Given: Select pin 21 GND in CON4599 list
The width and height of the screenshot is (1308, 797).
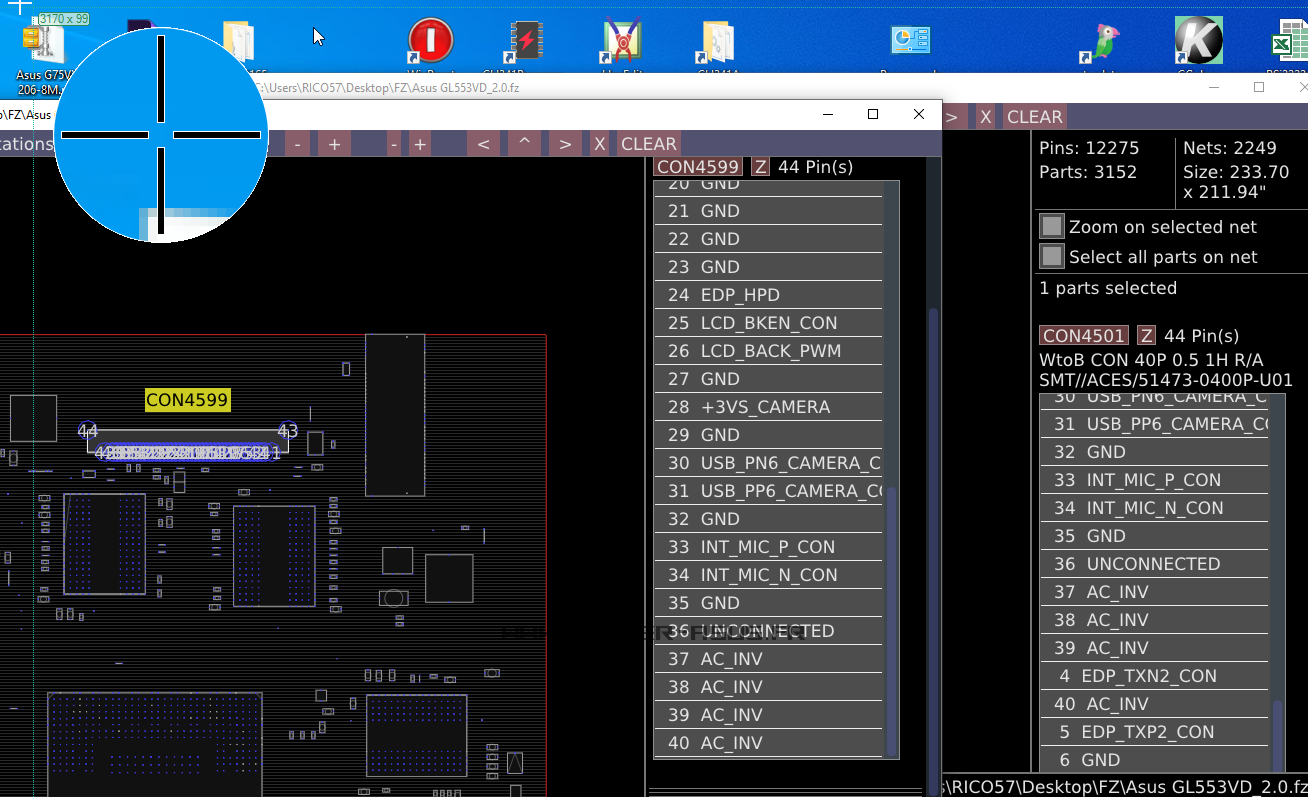Looking at the screenshot, I should (x=768, y=211).
